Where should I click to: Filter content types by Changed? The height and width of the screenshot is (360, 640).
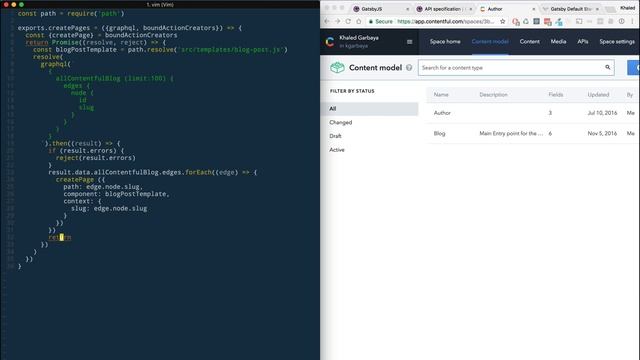tap(340, 122)
